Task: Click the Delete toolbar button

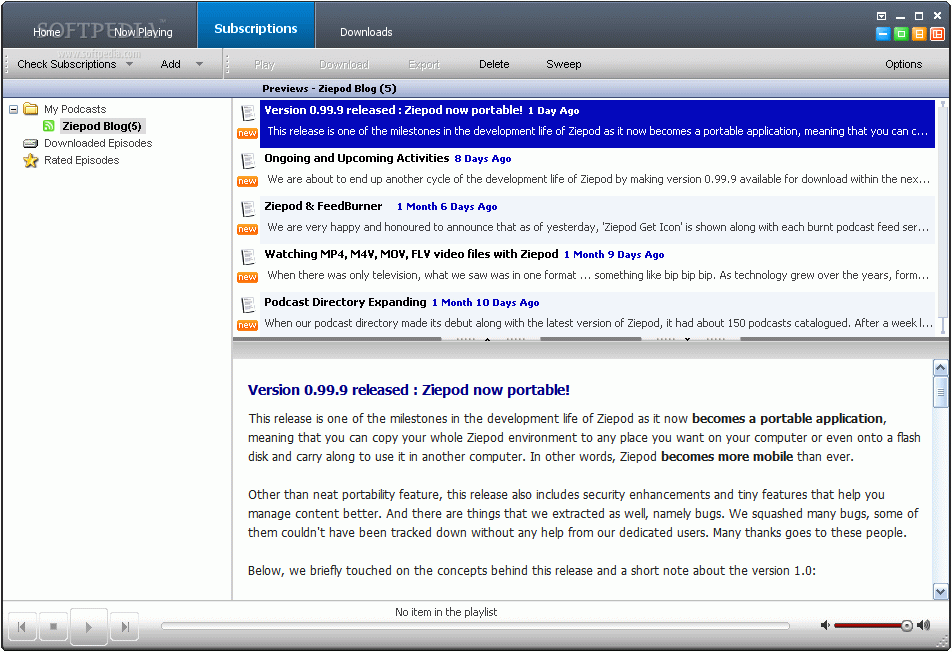Action: pos(494,64)
